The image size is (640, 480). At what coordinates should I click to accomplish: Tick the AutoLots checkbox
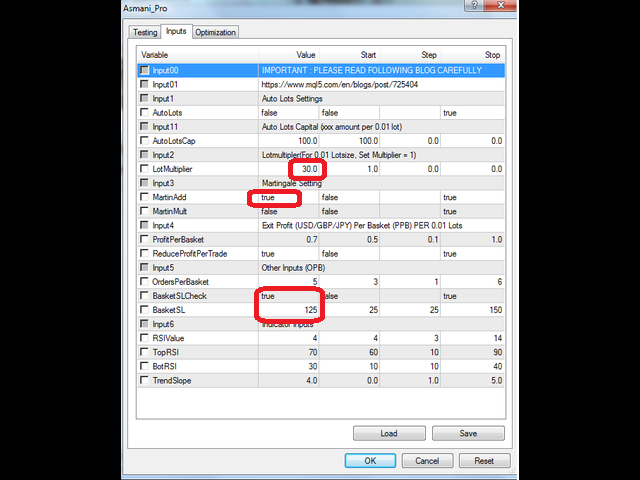[144, 112]
